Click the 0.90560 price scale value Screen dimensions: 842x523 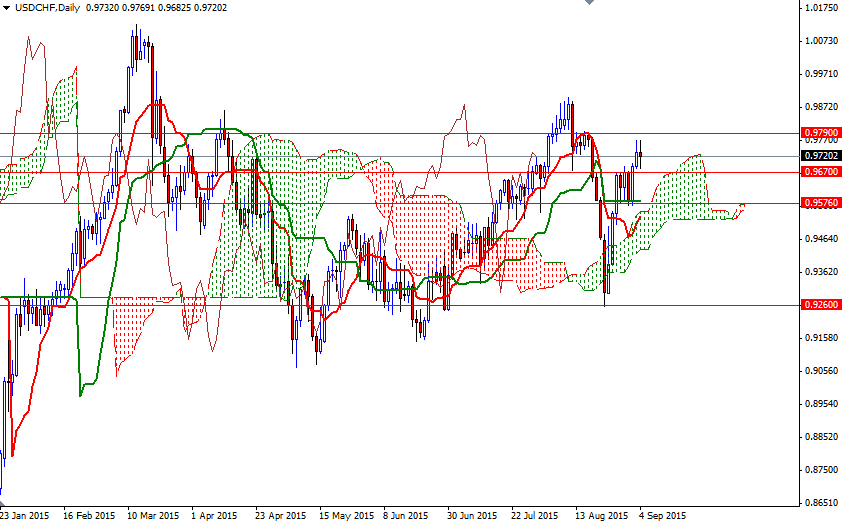pyautogui.click(x=822, y=371)
